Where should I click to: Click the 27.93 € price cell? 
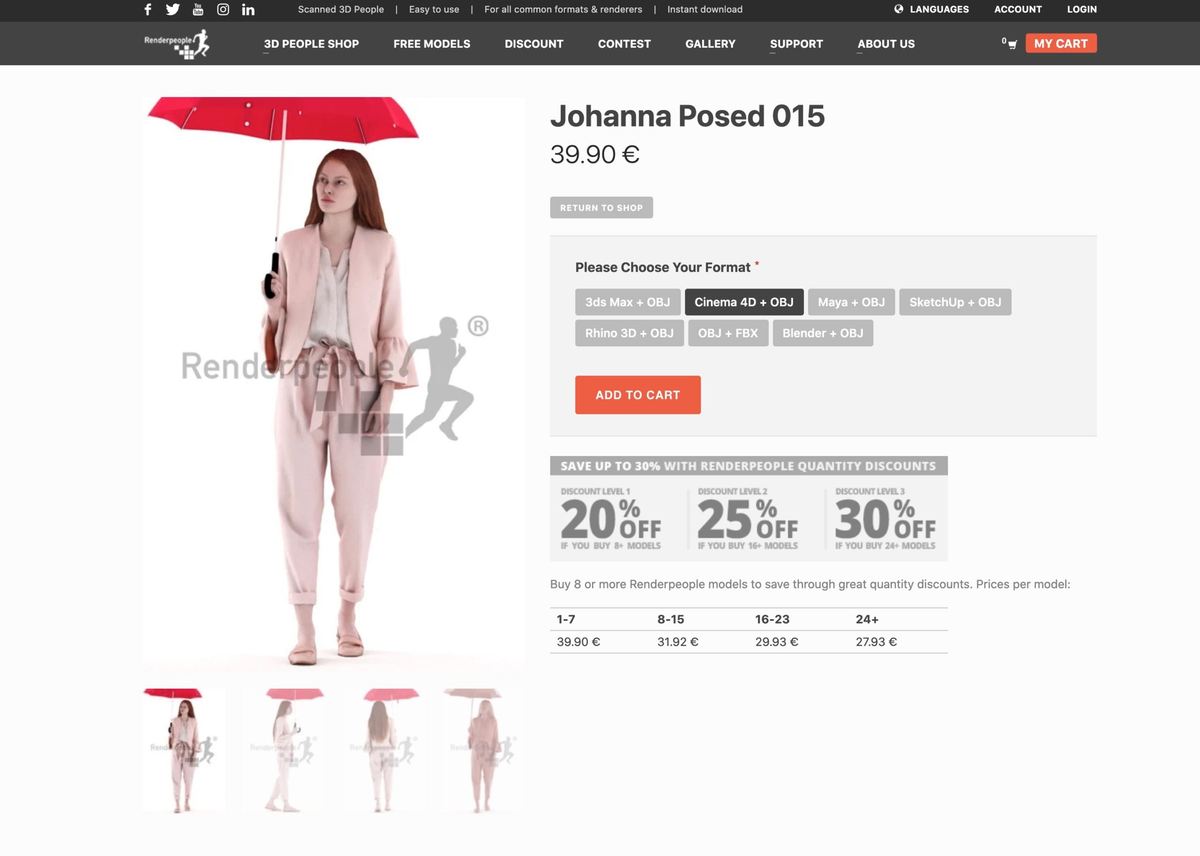877,642
